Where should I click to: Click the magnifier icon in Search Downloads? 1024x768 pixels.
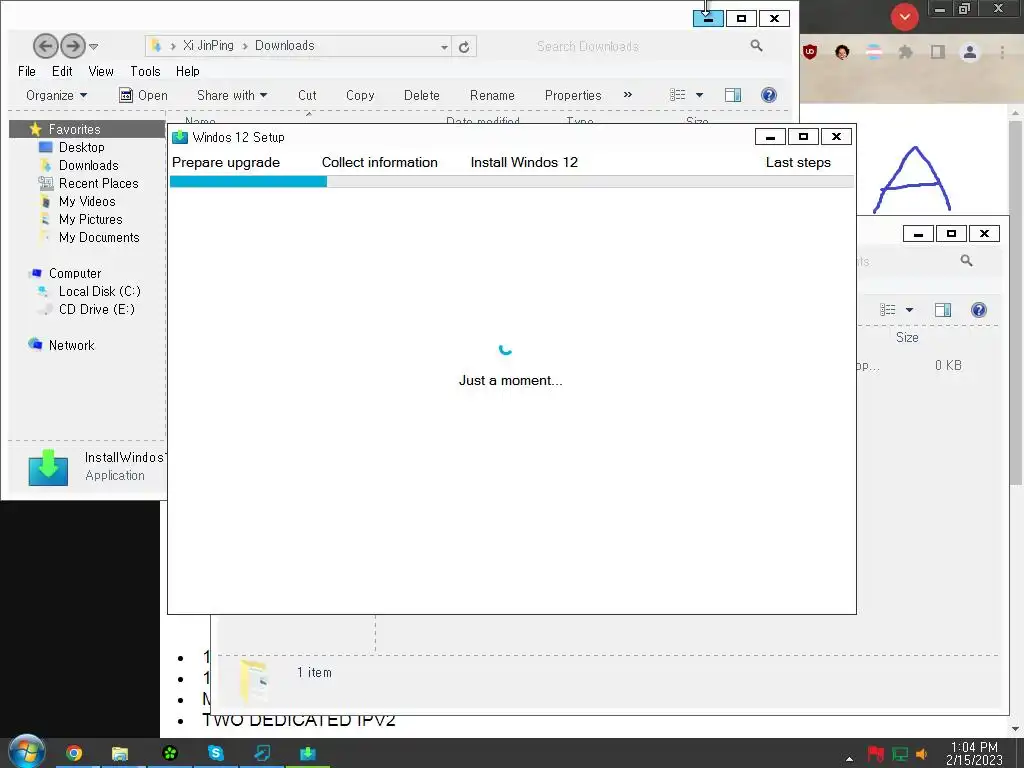pos(756,46)
